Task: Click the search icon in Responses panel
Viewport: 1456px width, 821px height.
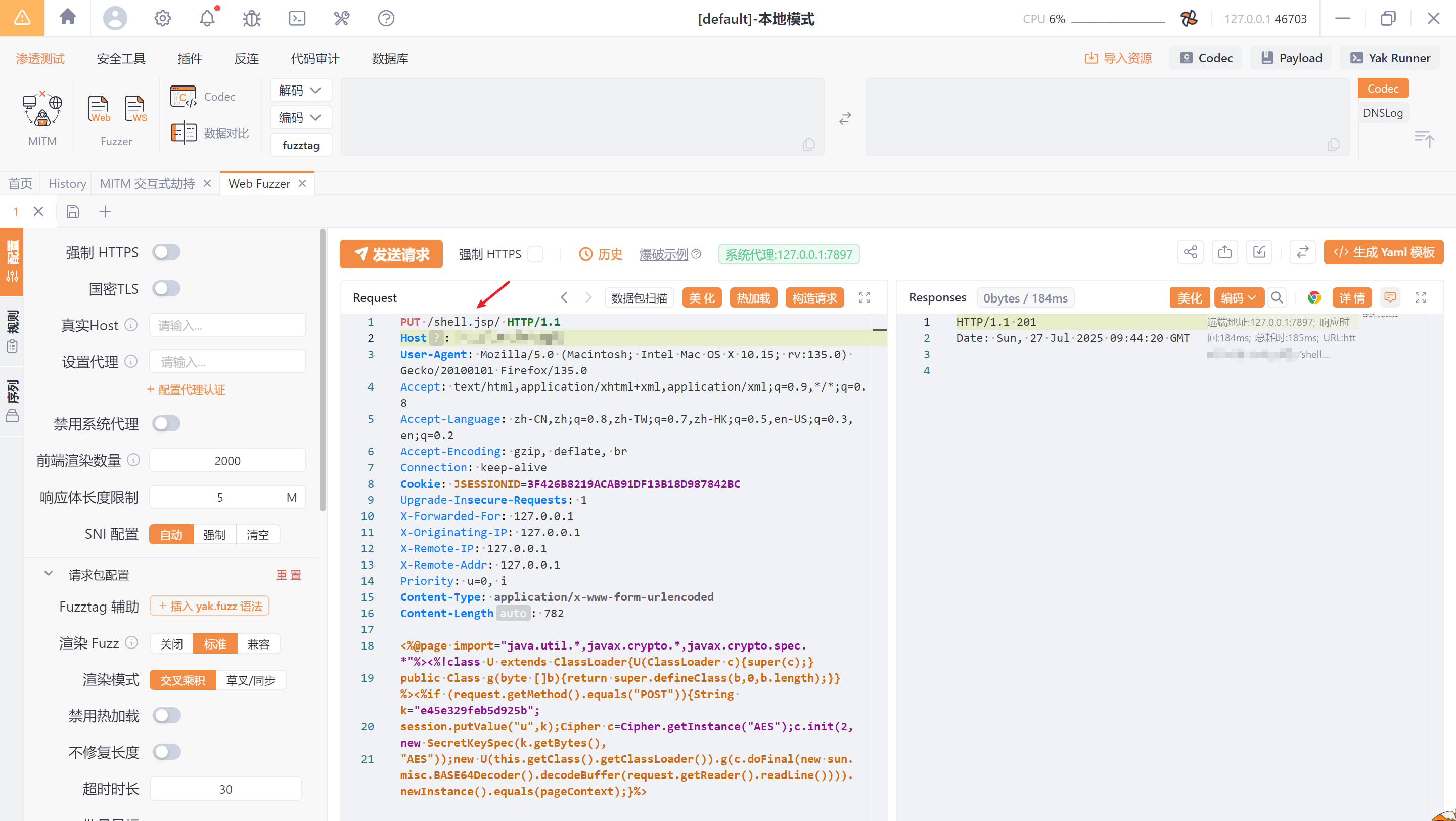Action: point(1277,297)
